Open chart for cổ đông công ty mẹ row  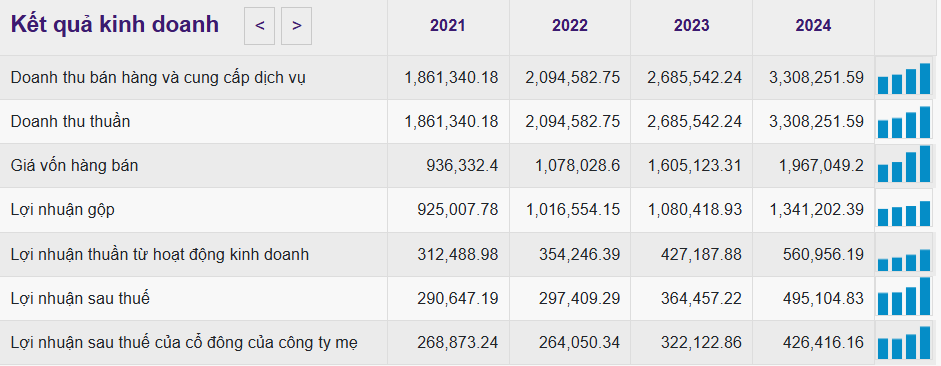point(904,343)
